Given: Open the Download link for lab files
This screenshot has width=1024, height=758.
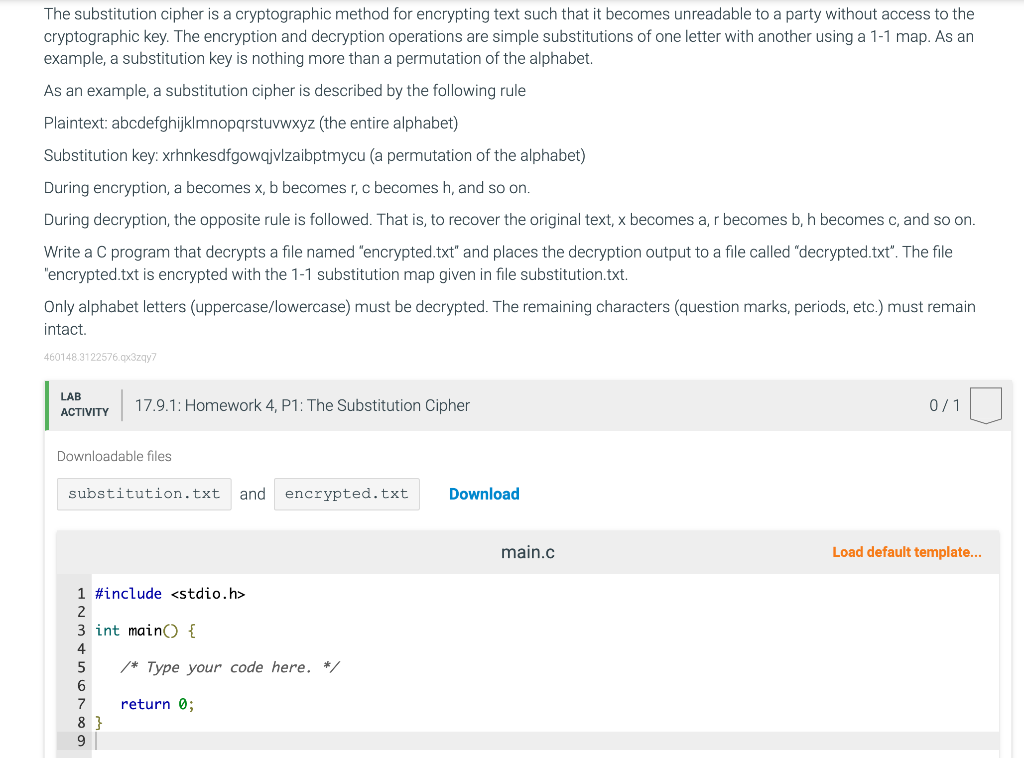Looking at the screenshot, I should point(484,493).
